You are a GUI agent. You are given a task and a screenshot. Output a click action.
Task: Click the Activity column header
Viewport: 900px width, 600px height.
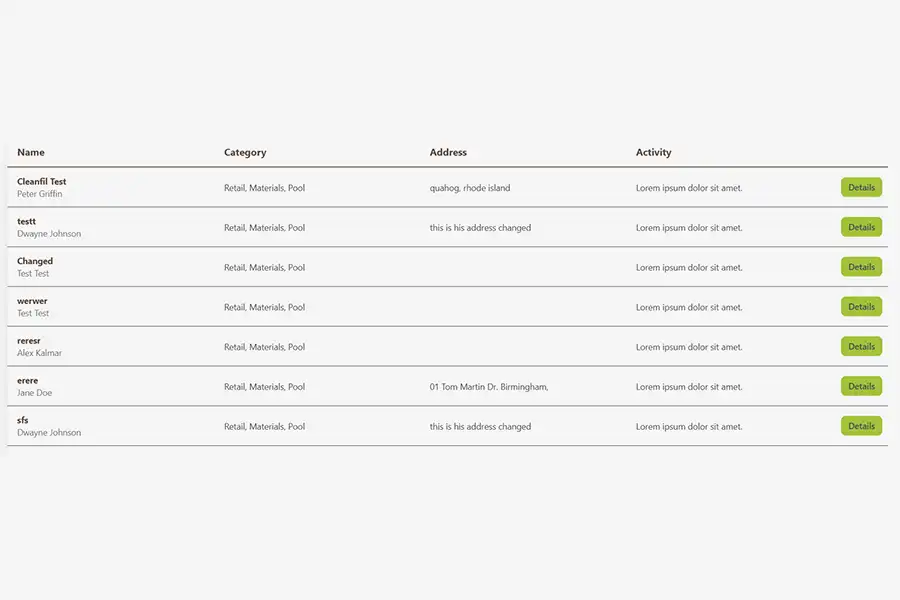pyautogui.click(x=654, y=153)
